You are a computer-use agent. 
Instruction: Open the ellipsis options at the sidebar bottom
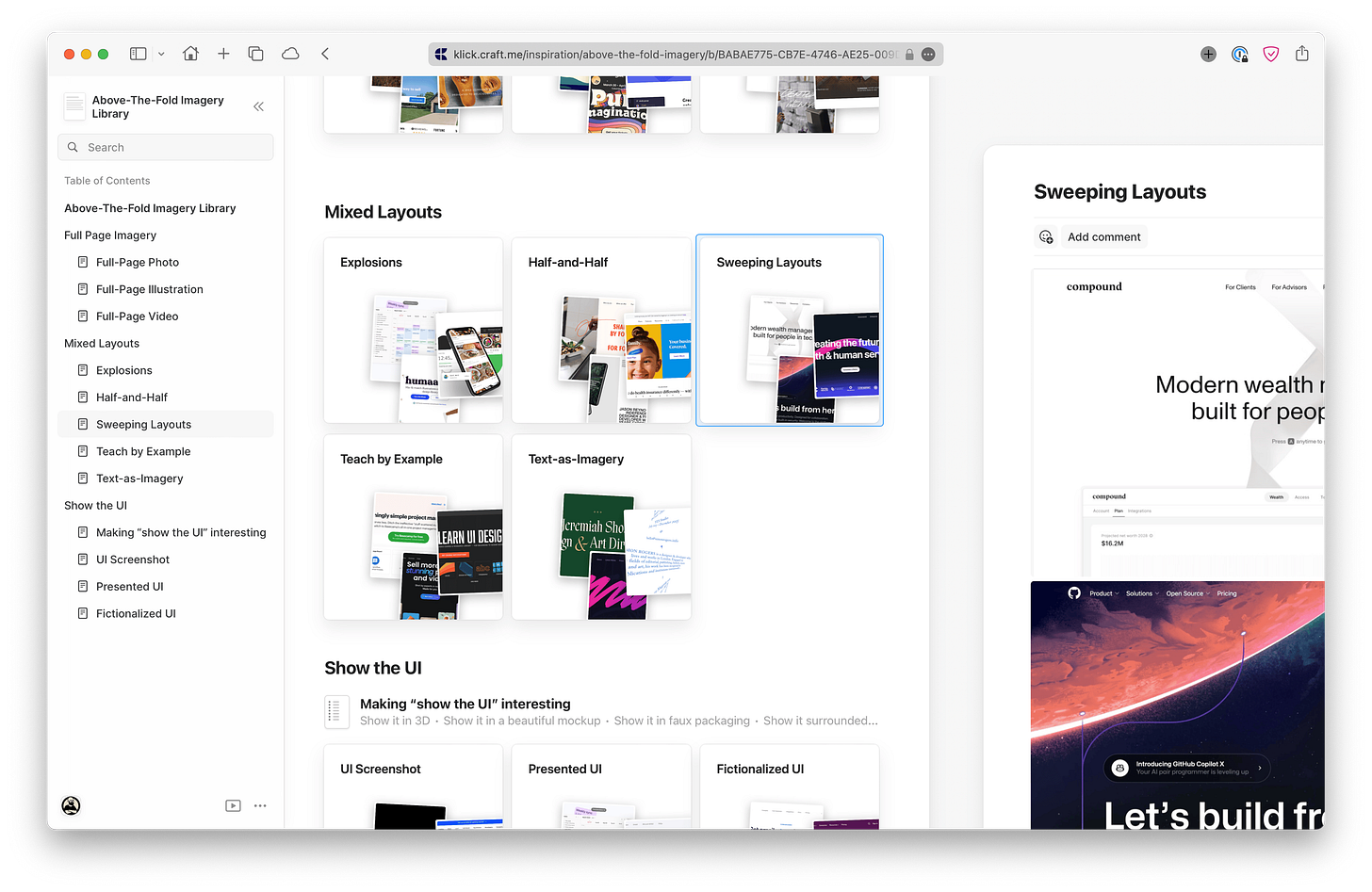(260, 805)
